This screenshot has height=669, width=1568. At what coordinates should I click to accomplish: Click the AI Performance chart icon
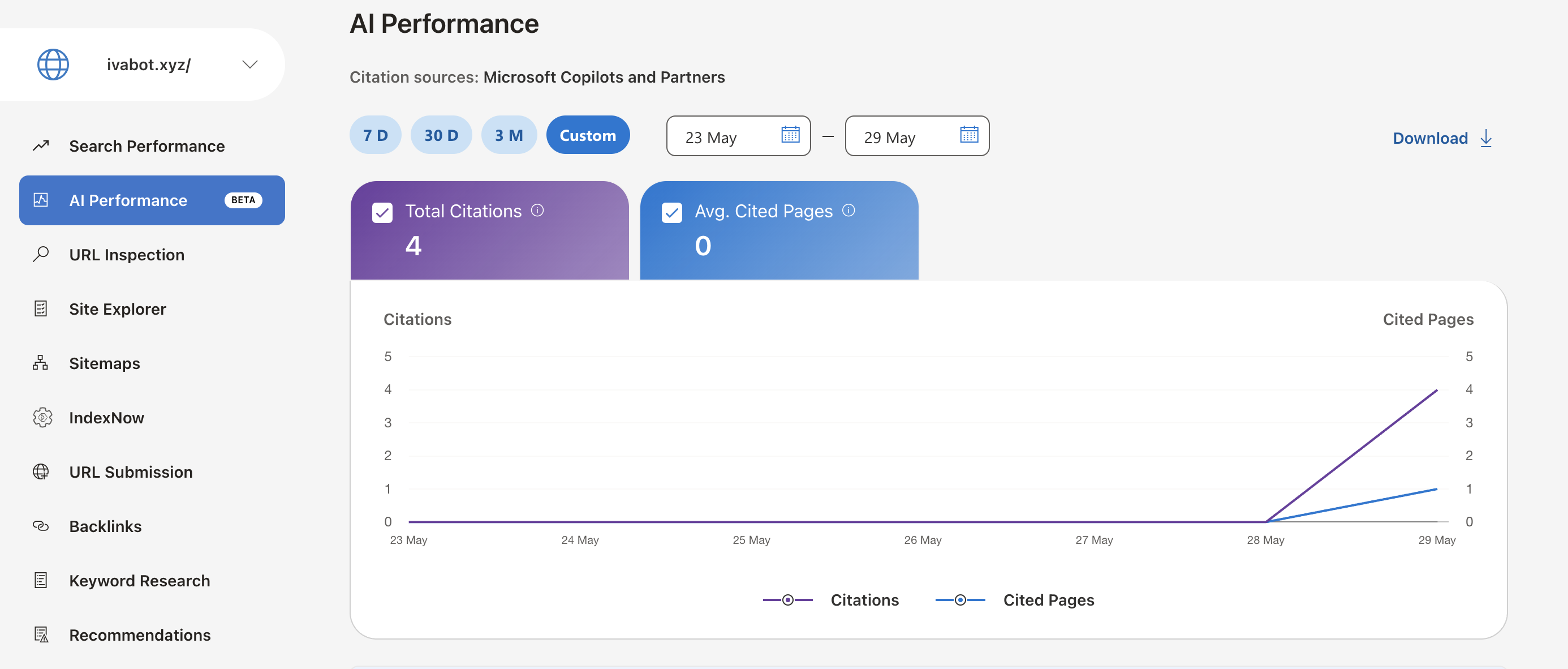coord(41,200)
